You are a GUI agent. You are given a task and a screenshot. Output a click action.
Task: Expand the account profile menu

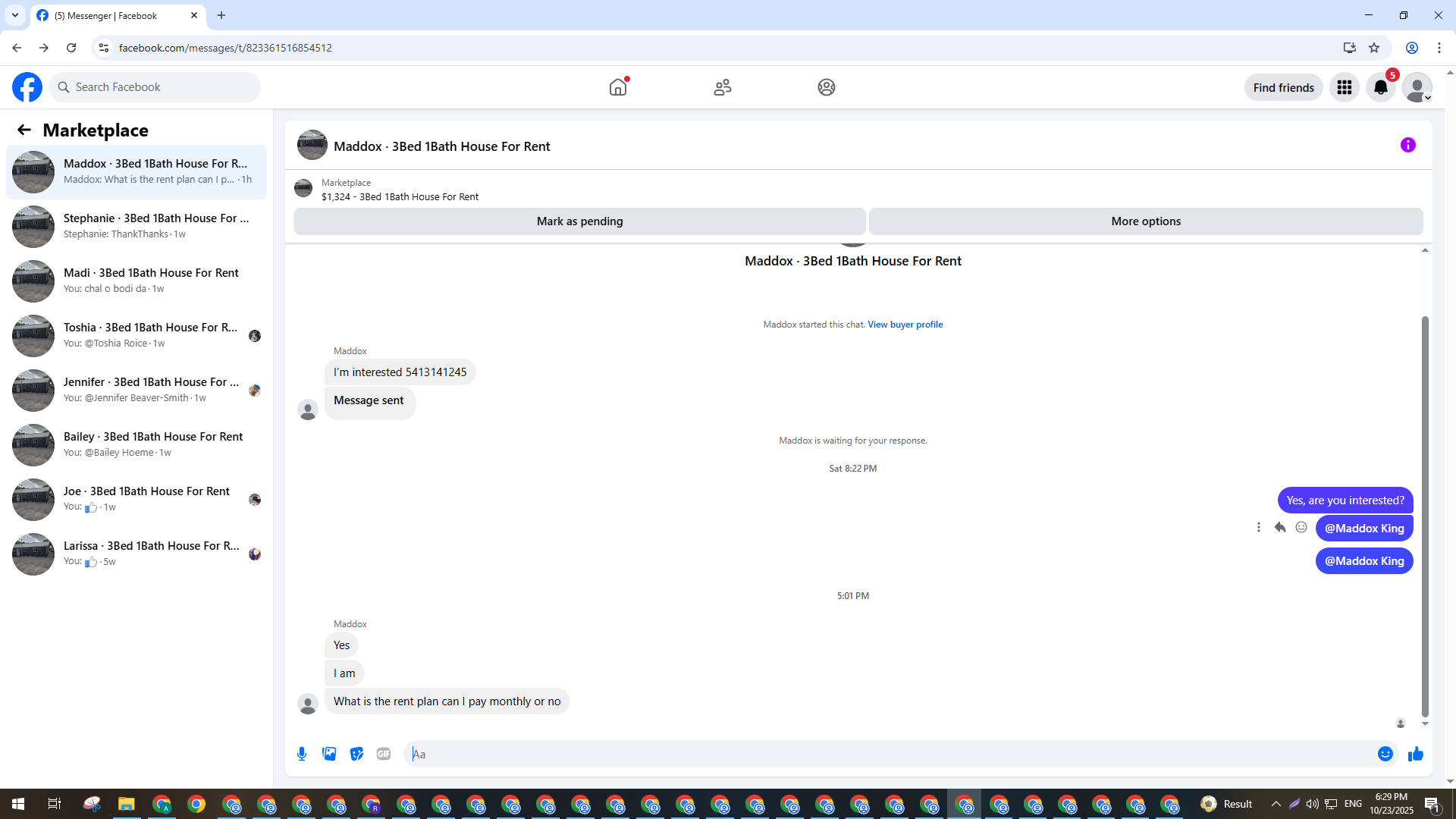[1417, 87]
